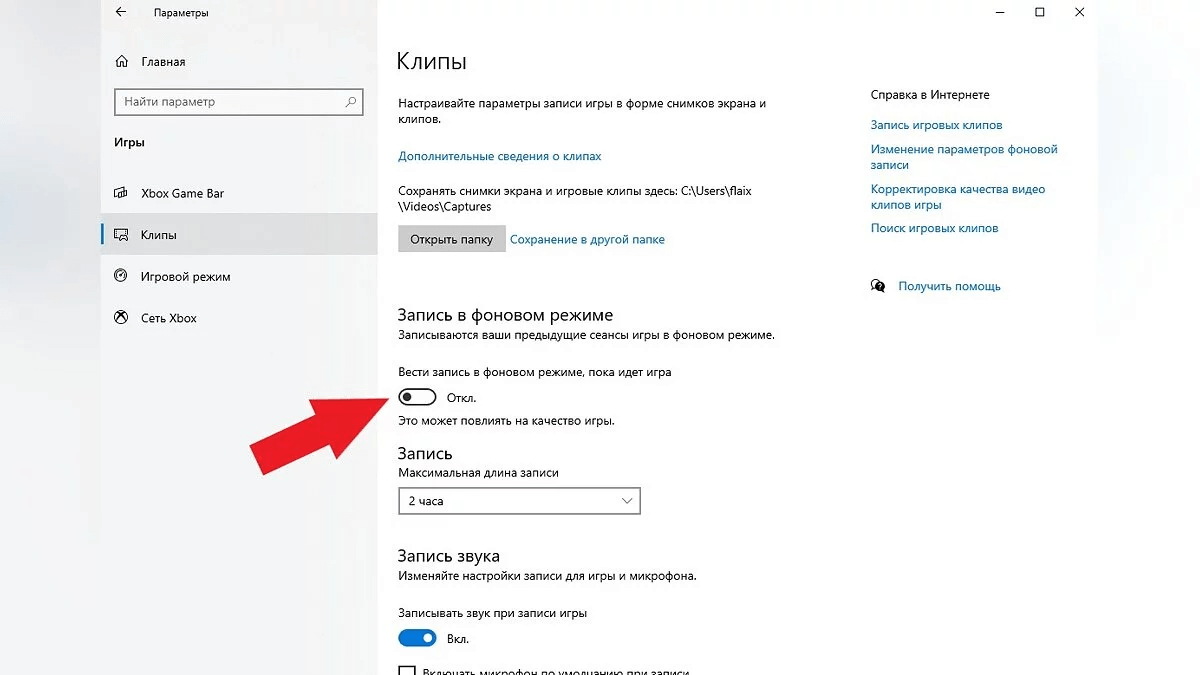
Task: Open the Максимальная длина записи dropdown showing 2 часа
Action: click(x=519, y=500)
